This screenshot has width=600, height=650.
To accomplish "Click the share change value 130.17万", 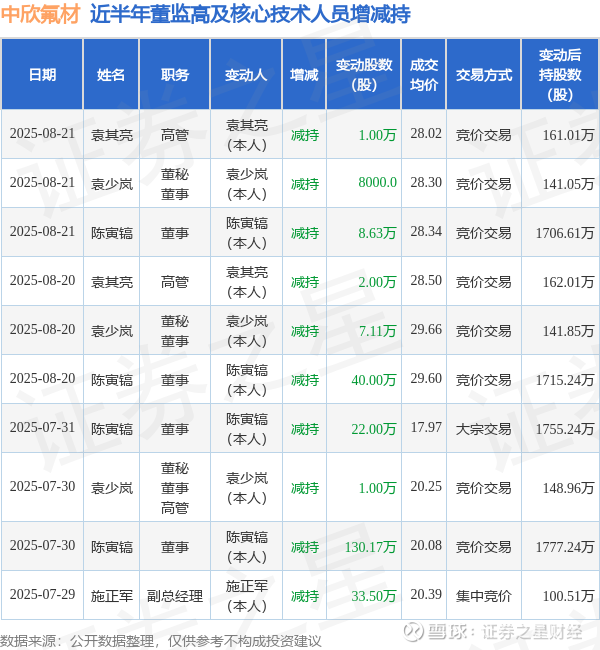I will coord(370,547).
